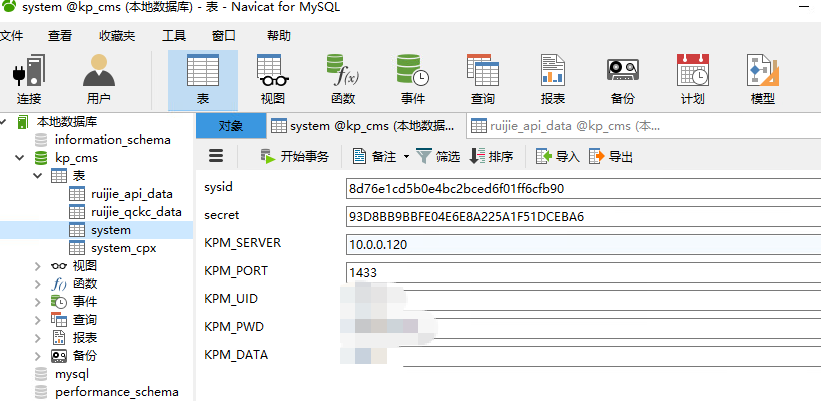Click the Connection (连接) toolbar icon
Screen dimensions: 821x401
tap(29, 79)
